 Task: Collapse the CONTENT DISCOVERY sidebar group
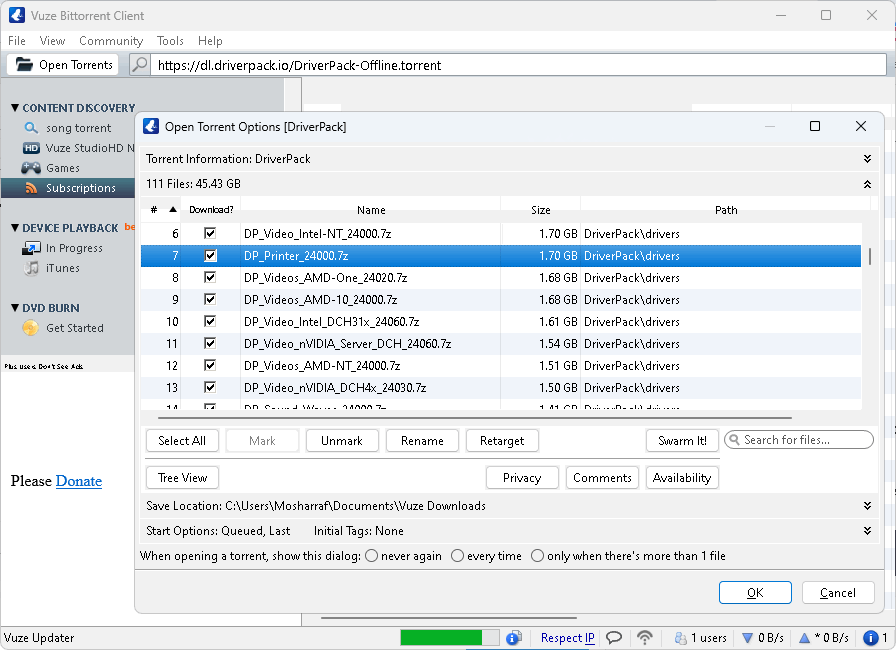coord(15,107)
